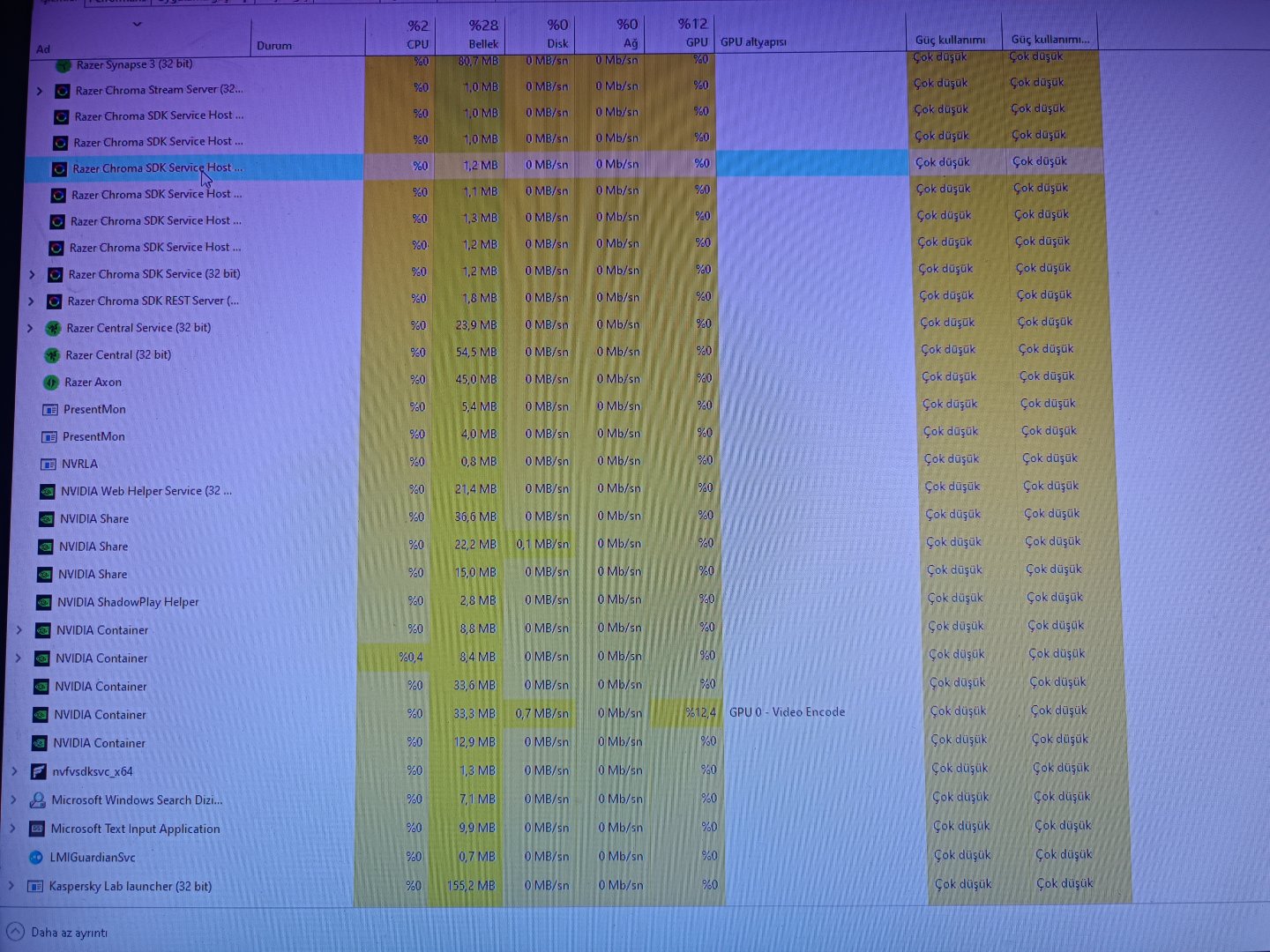The width and height of the screenshot is (1270, 952).
Task: Expand the Razer Chroma SDK REST Server row
Action: click(x=31, y=301)
